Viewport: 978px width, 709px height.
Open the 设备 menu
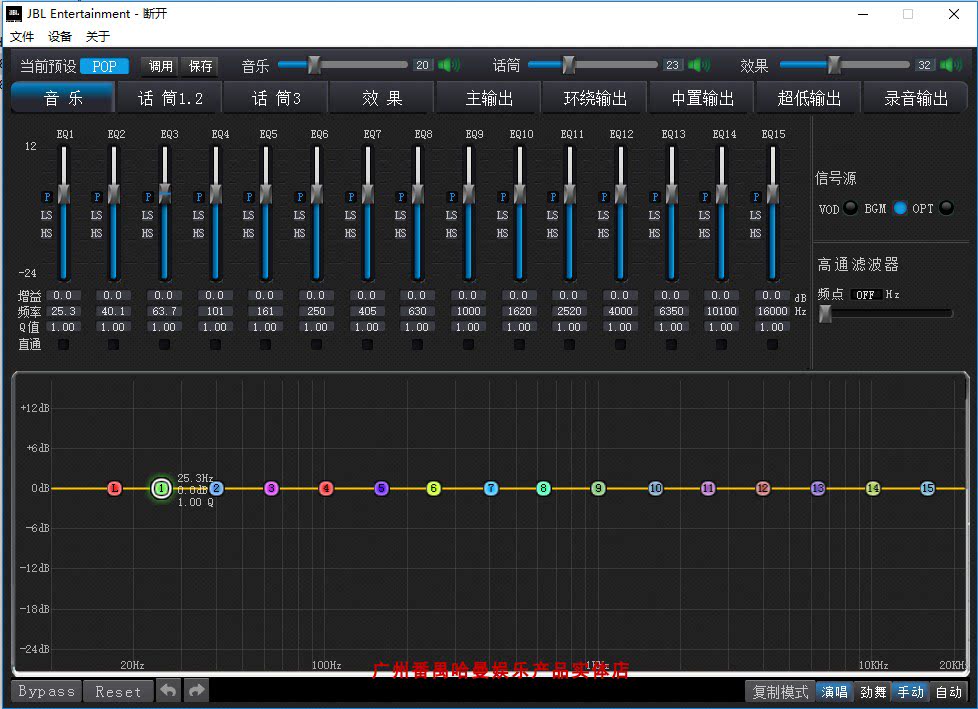click(x=60, y=36)
